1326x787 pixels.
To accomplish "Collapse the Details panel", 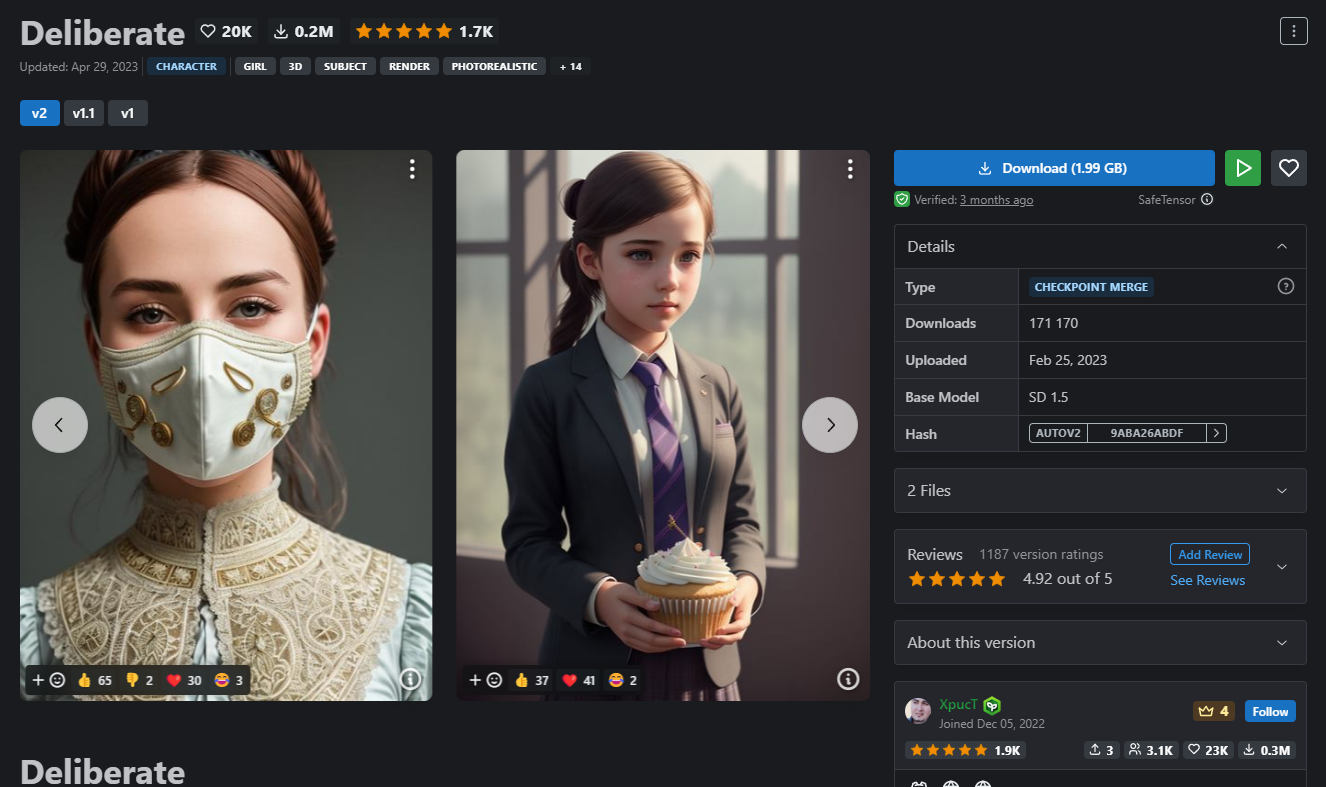I will [x=1281, y=247].
